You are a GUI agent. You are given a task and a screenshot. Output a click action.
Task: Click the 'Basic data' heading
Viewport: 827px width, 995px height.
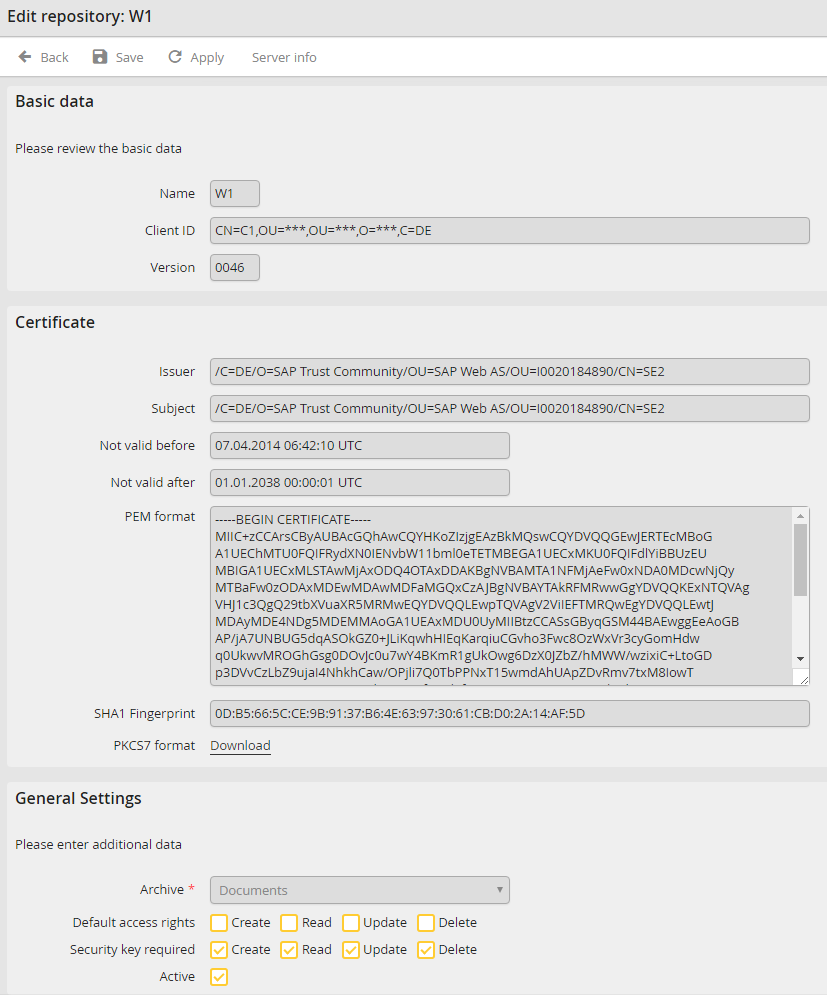pyautogui.click(x=55, y=102)
